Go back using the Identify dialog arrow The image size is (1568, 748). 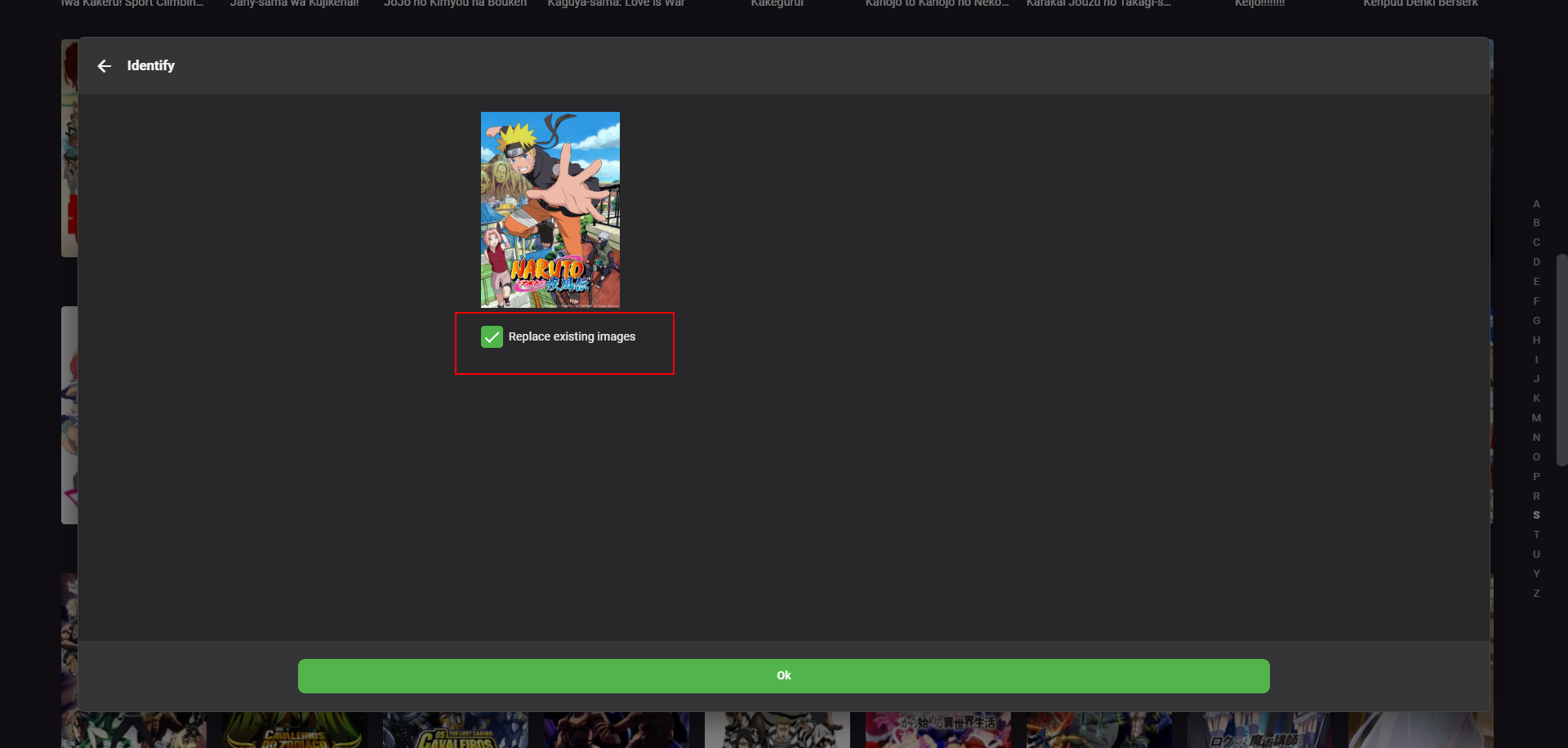105,66
